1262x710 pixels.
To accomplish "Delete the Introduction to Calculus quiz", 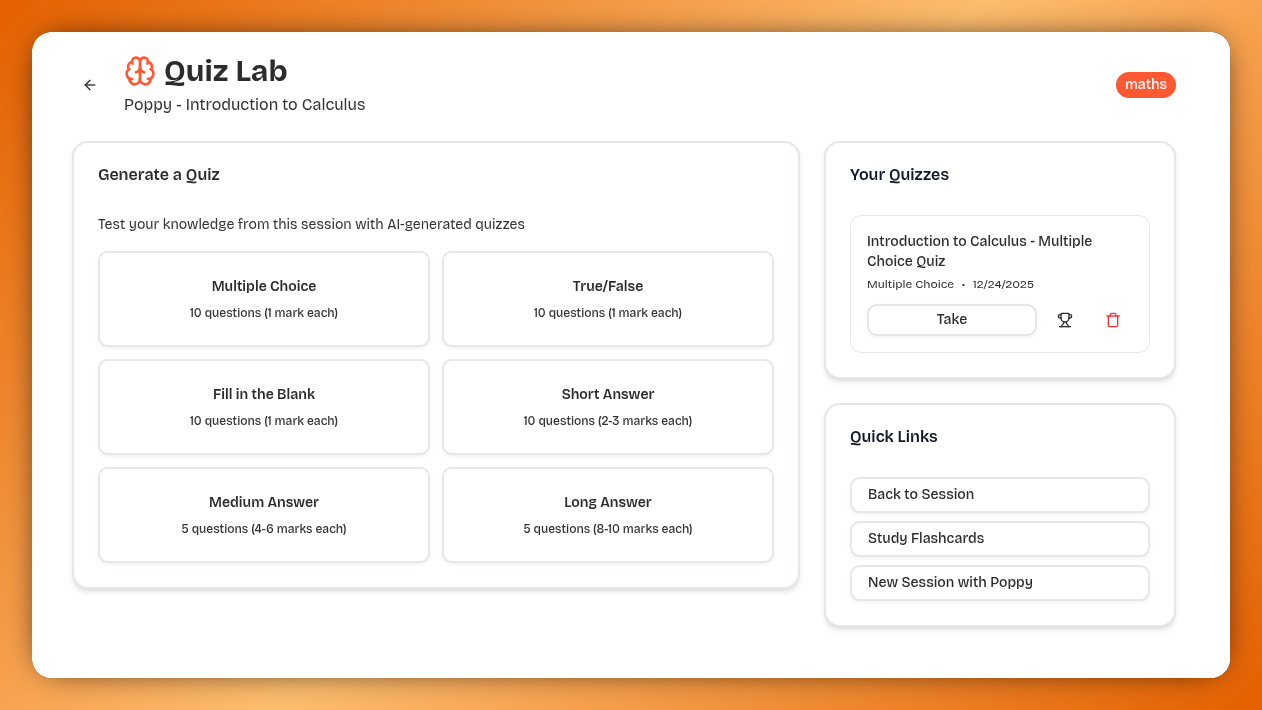I will [1112, 319].
